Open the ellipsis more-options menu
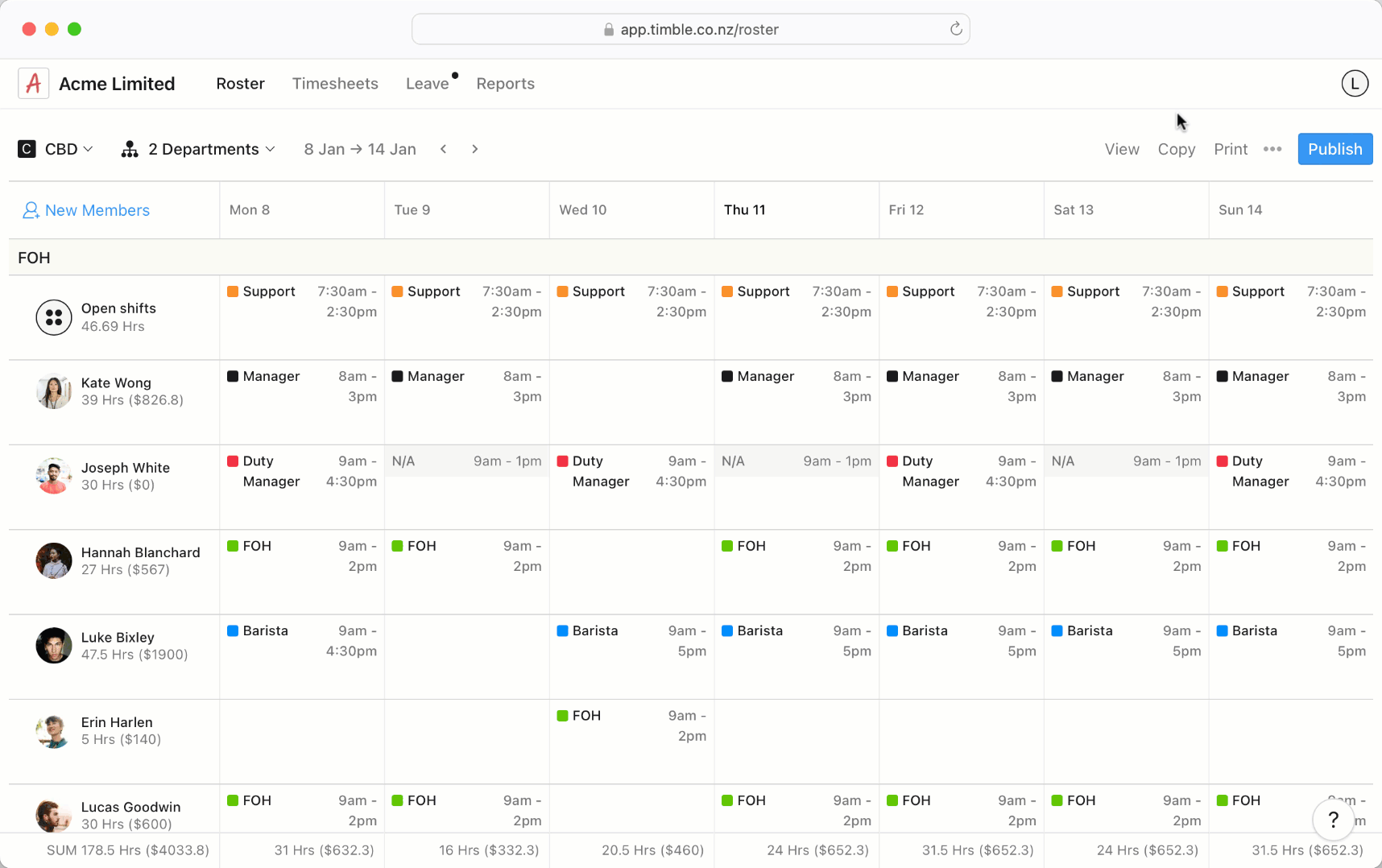This screenshot has width=1382, height=868. pos(1272,149)
